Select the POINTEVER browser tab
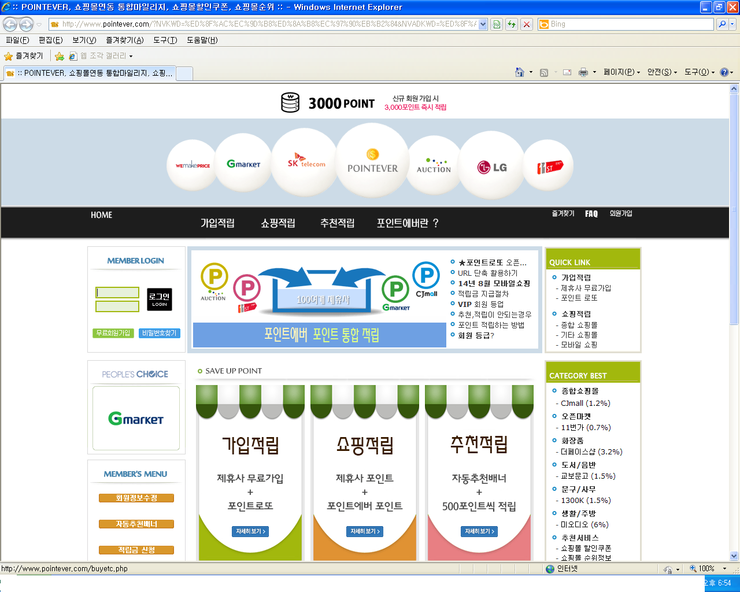The width and height of the screenshot is (740, 592). pyautogui.click(x=90, y=73)
